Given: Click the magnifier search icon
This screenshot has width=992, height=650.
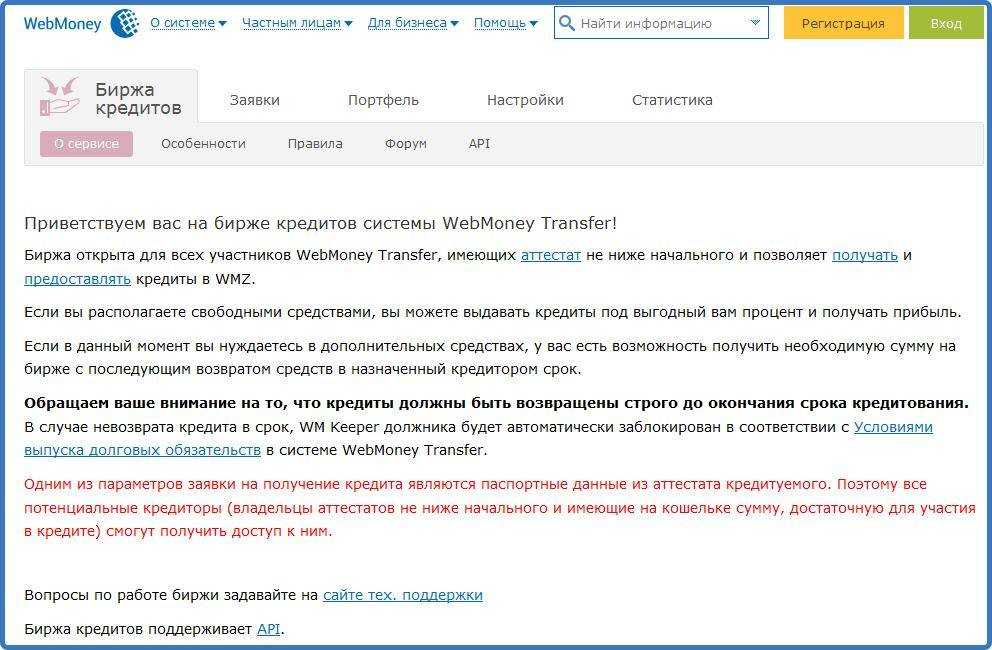Looking at the screenshot, I should (x=567, y=23).
